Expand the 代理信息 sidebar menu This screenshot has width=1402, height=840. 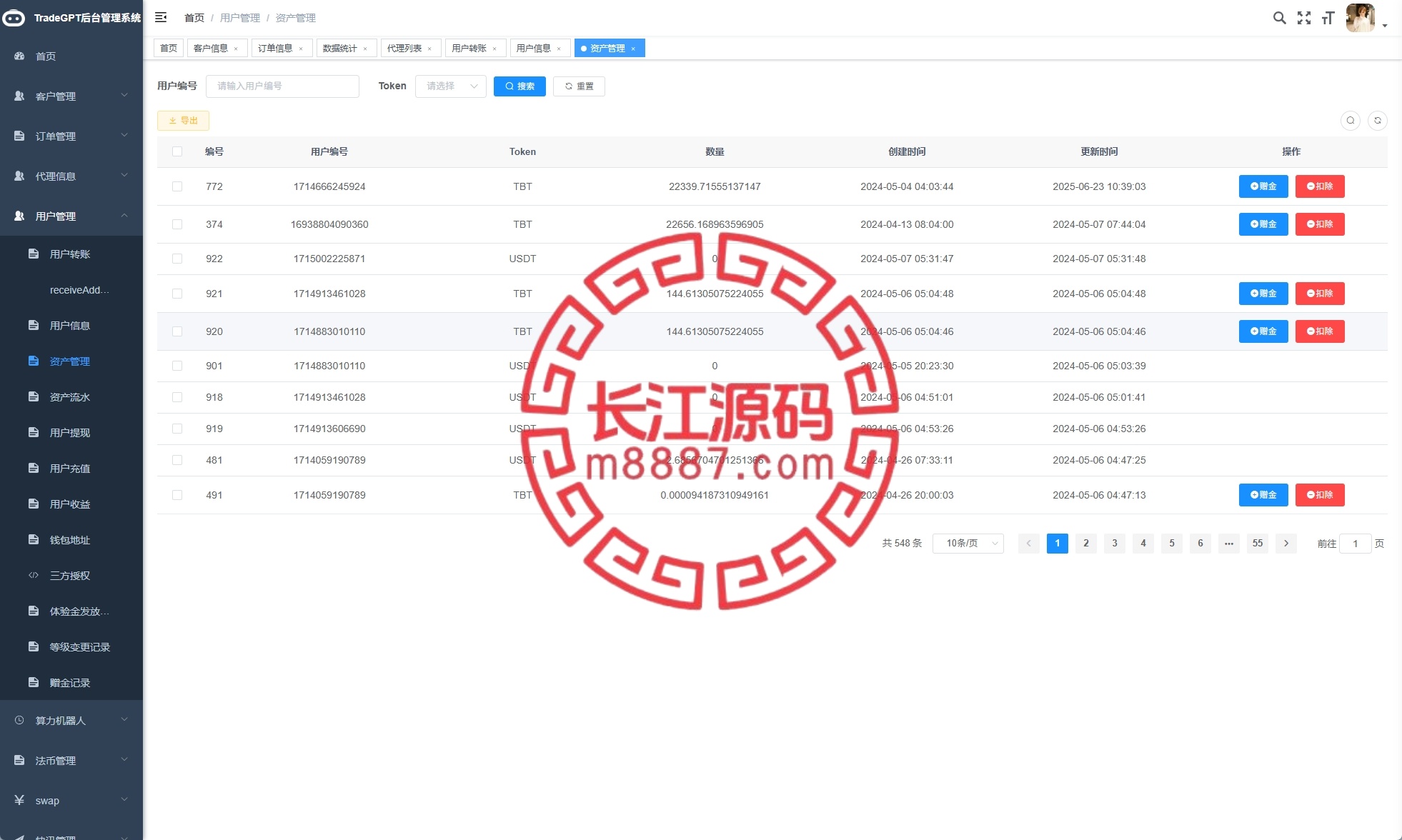[71, 176]
